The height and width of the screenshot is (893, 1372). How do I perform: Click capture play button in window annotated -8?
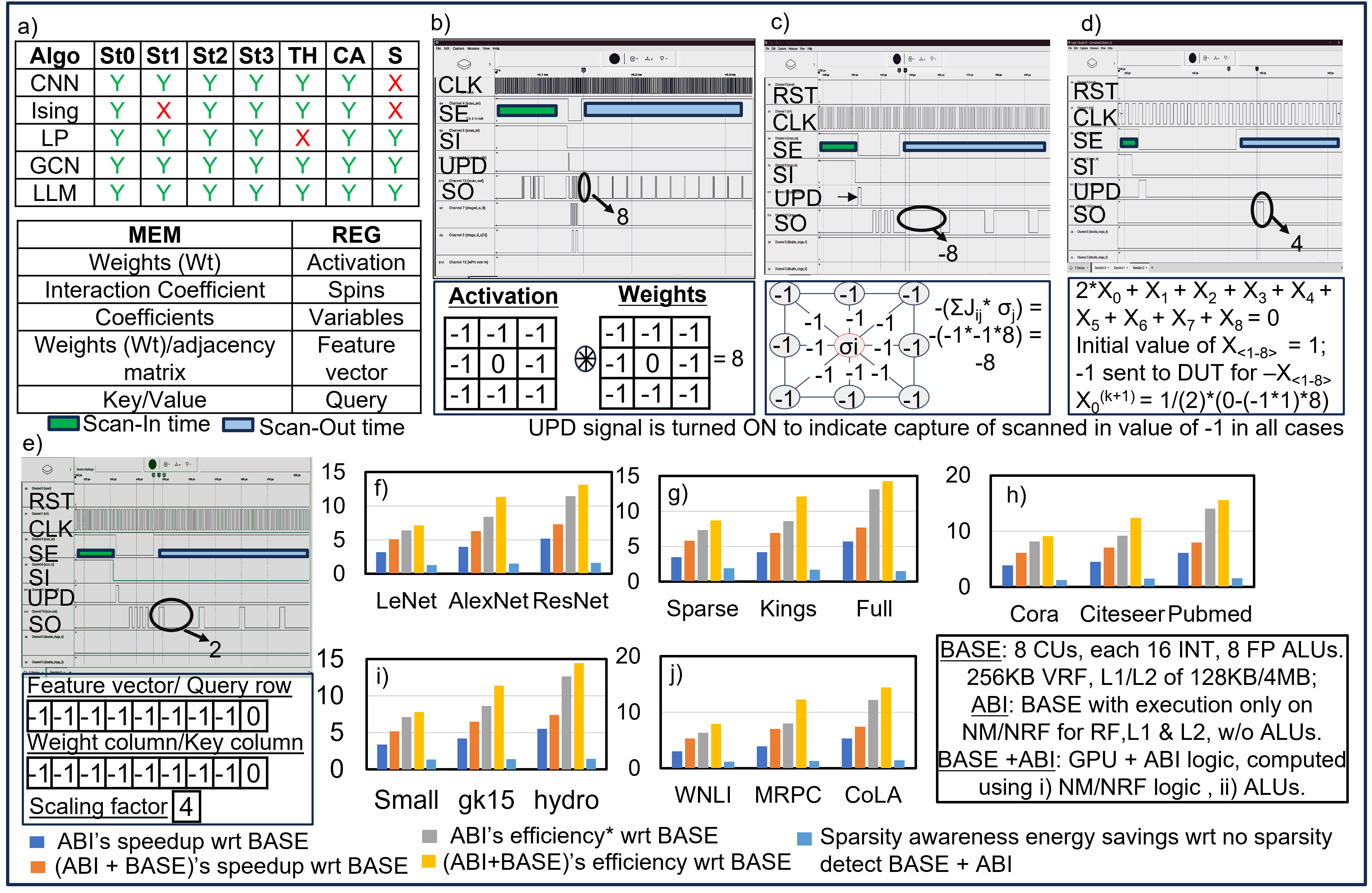(x=896, y=59)
